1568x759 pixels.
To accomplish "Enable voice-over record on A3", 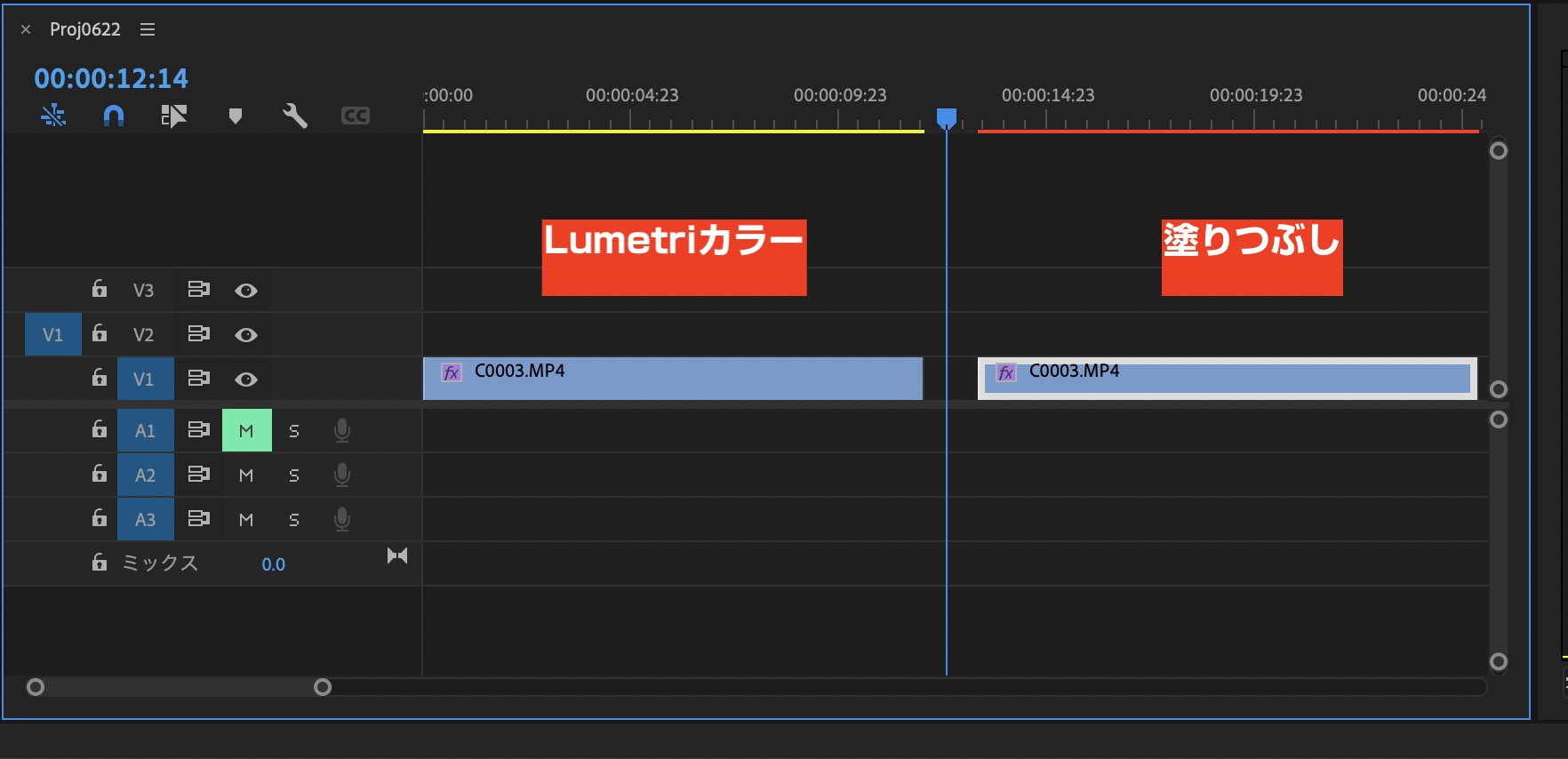I will point(341,520).
